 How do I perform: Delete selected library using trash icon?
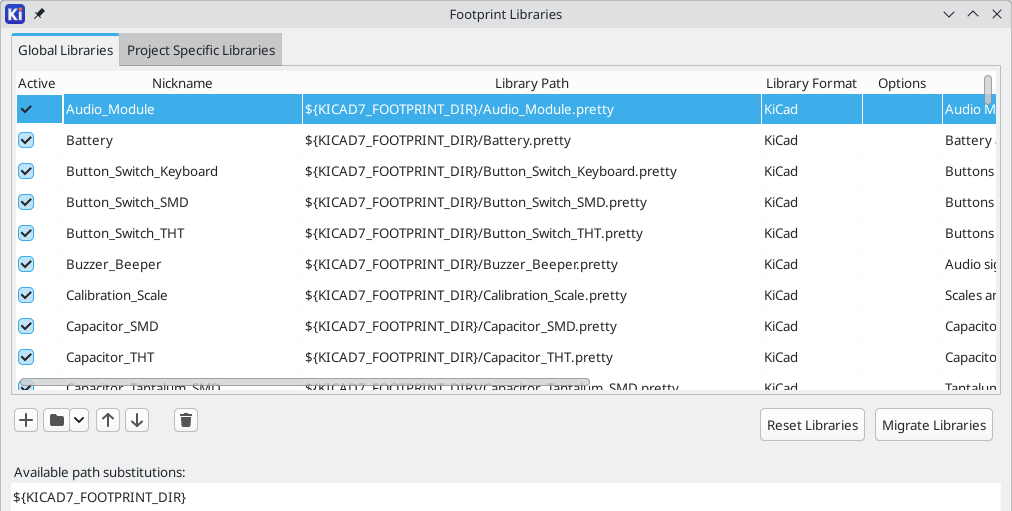click(x=185, y=420)
